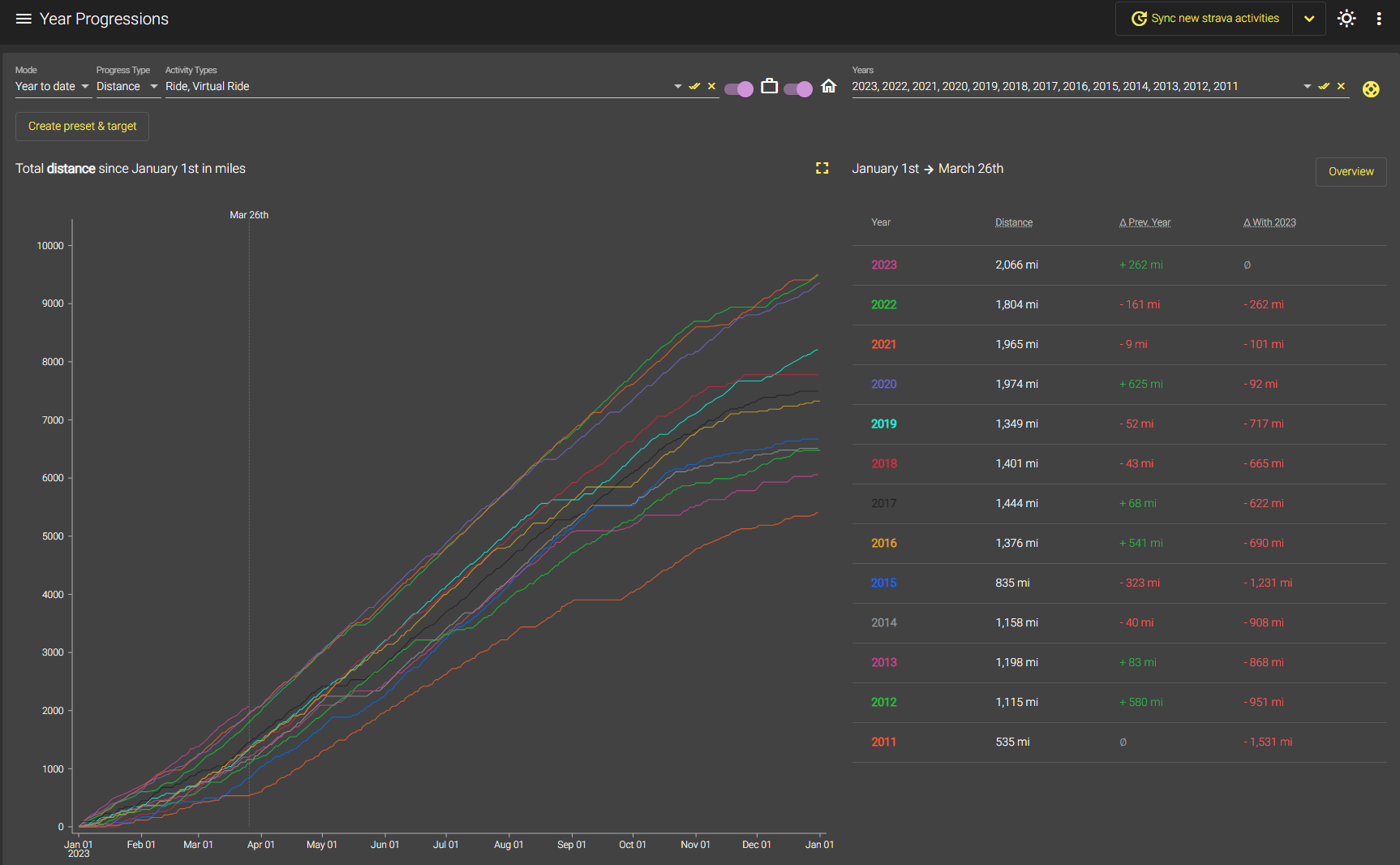Viewport: 1400px width, 865px height.
Task: Open the three-dot more options menu
Action: pos(1379,19)
